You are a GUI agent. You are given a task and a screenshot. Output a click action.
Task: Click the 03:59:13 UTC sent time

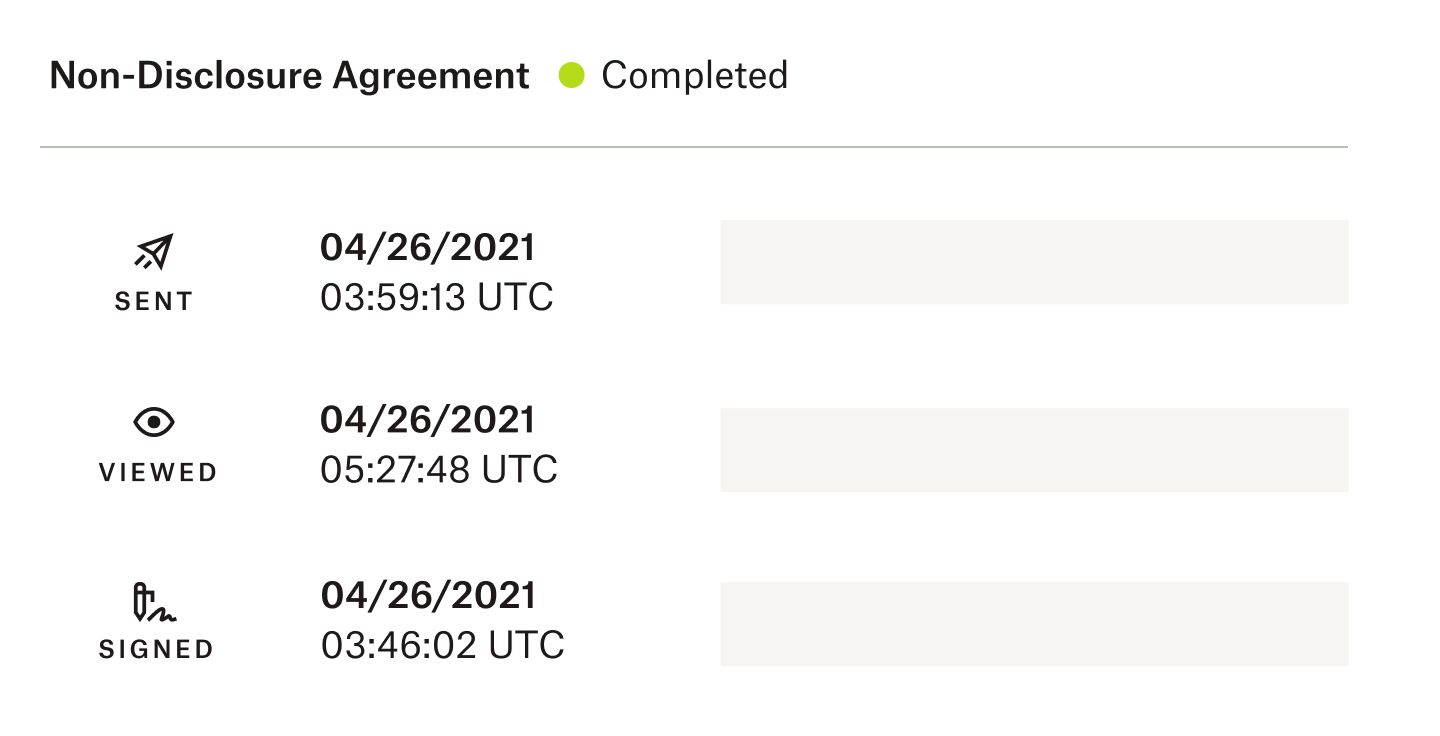click(x=437, y=297)
